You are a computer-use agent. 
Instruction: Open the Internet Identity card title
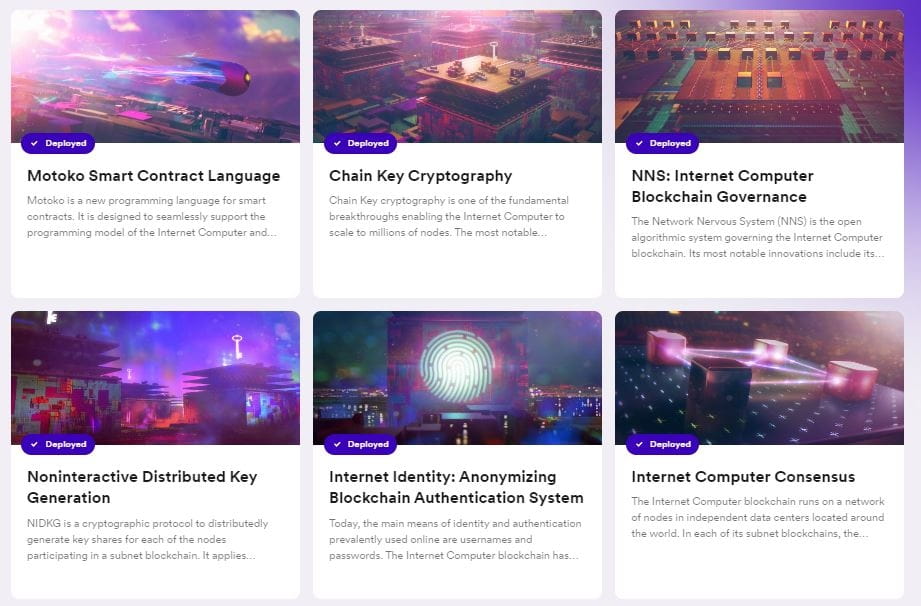pos(456,487)
